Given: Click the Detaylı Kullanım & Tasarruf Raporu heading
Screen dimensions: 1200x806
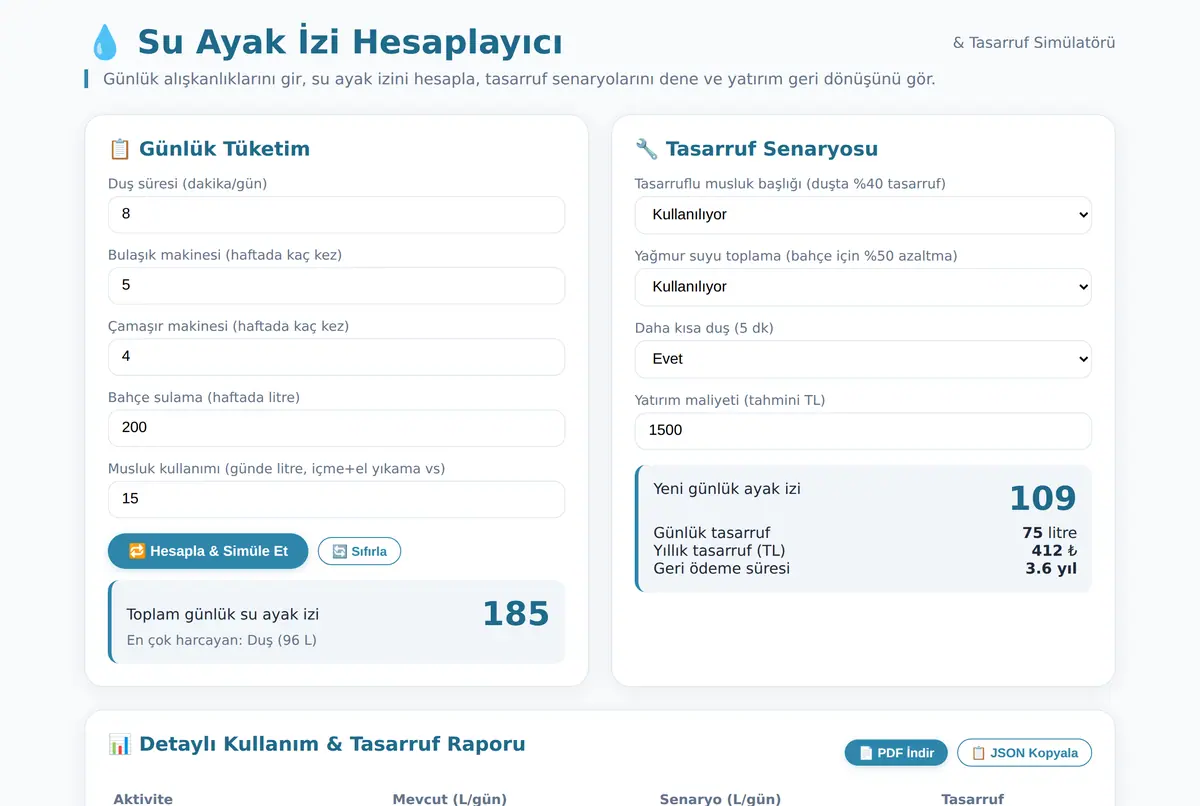Looking at the screenshot, I should [332, 744].
